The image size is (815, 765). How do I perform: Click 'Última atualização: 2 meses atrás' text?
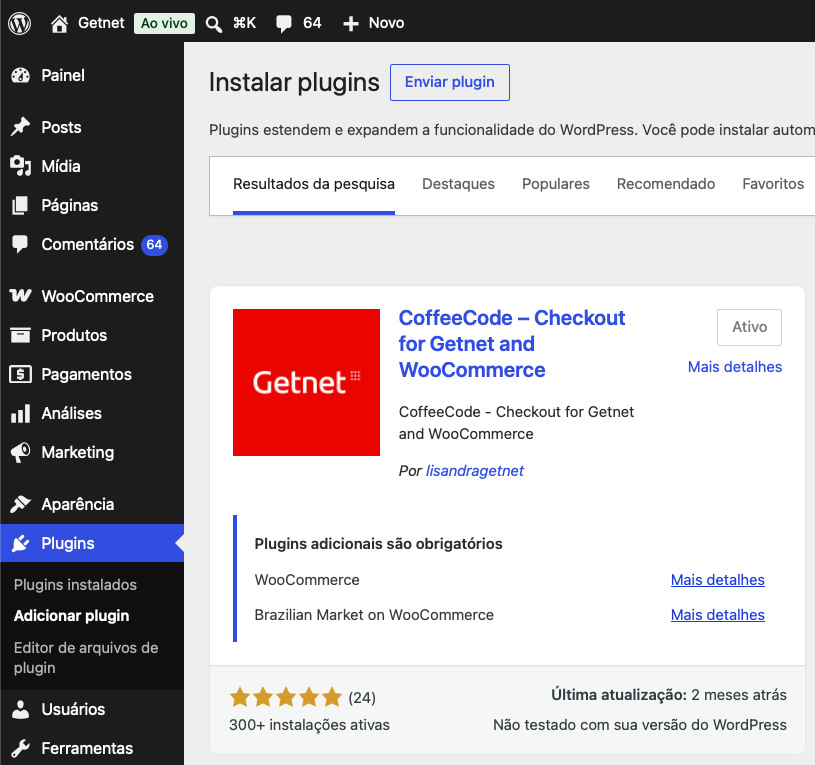(669, 695)
